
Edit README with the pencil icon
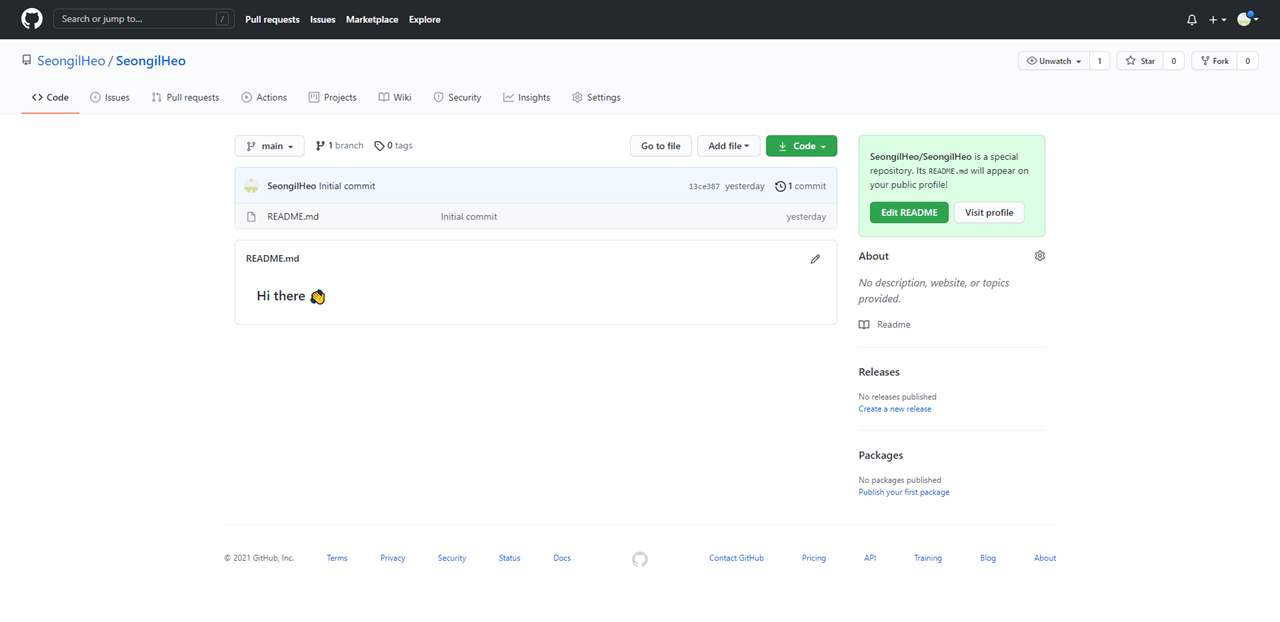pos(815,259)
